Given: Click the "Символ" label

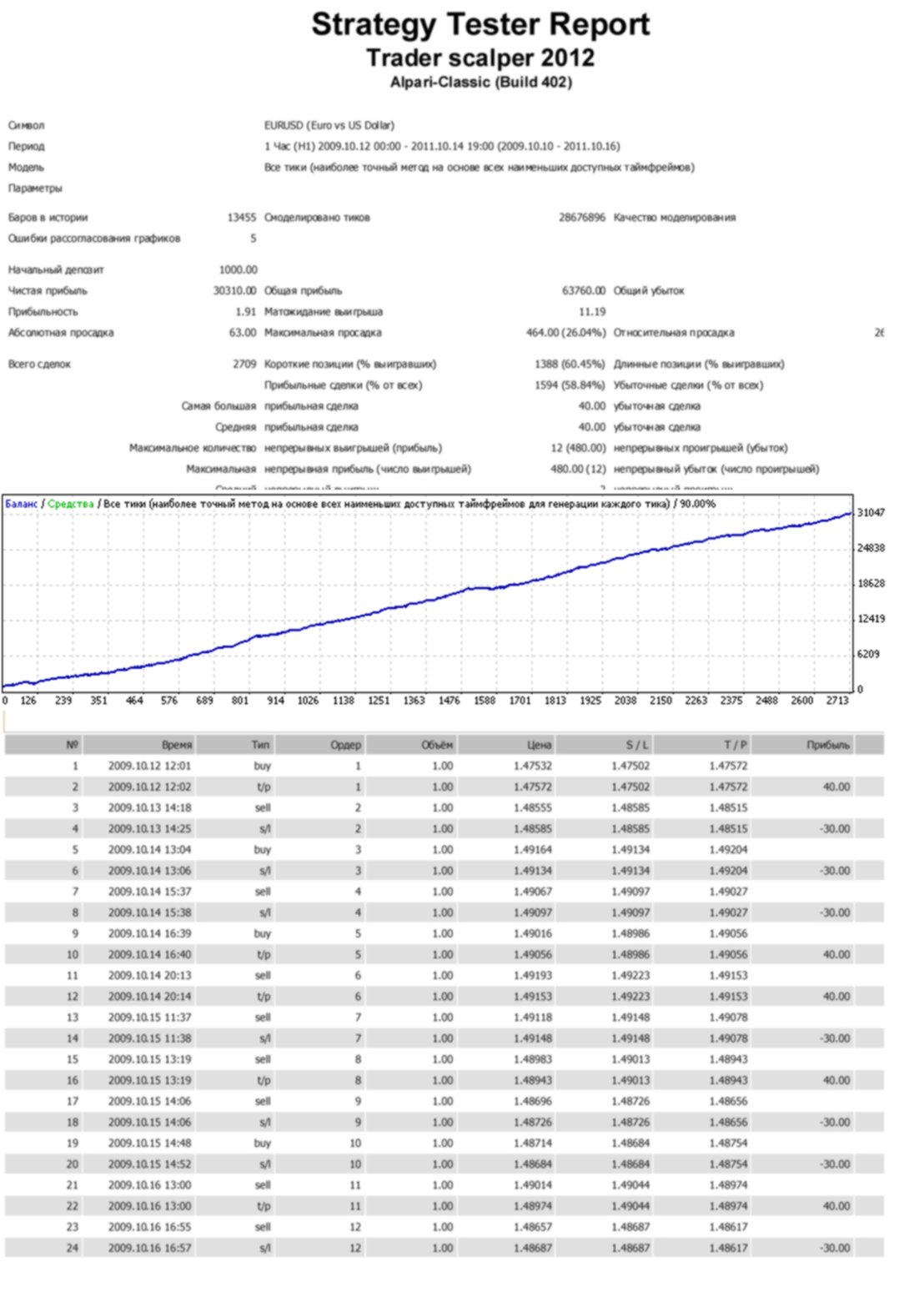Looking at the screenshot, I should [x=27, y=126].
